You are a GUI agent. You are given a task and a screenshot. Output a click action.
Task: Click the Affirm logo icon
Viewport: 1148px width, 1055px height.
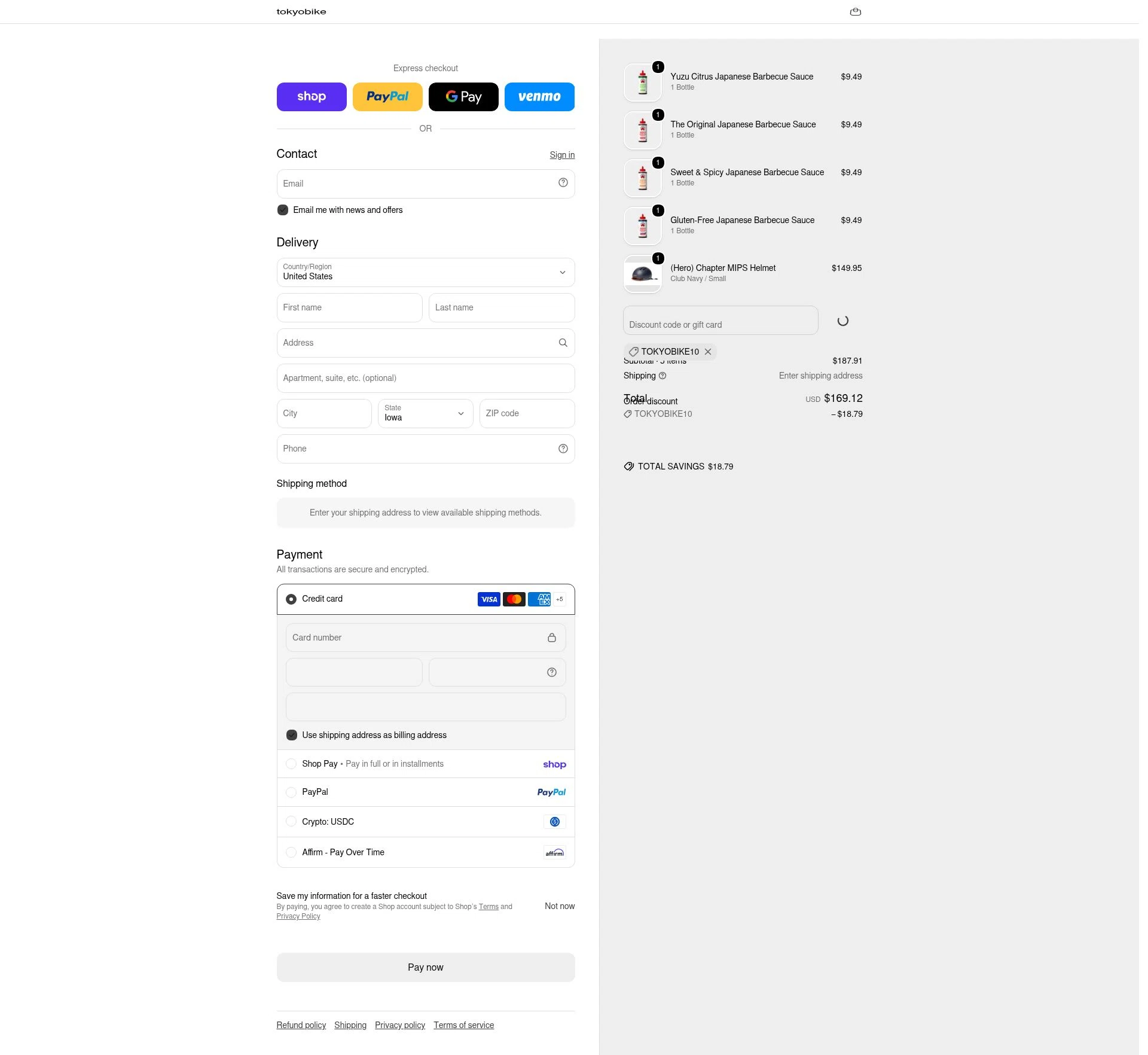pyautogui.click(x=555, y=853)
